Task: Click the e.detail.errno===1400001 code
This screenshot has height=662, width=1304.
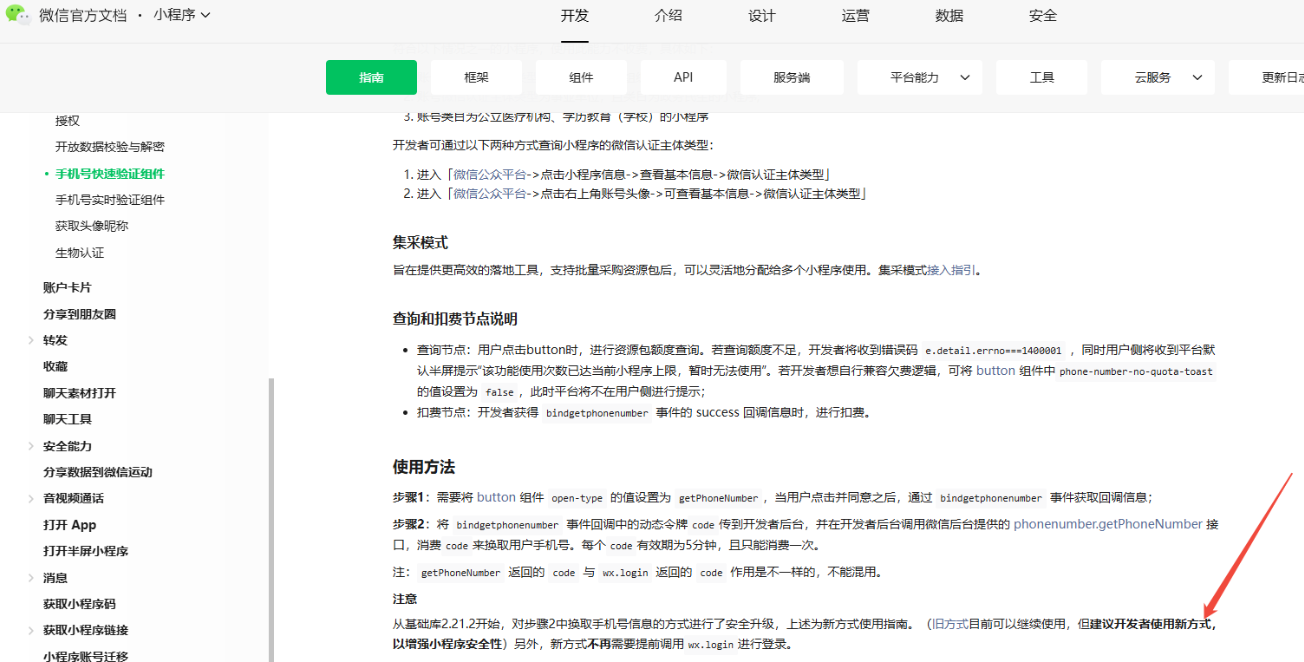Action: pyautogui.click(x=993, y=351)
